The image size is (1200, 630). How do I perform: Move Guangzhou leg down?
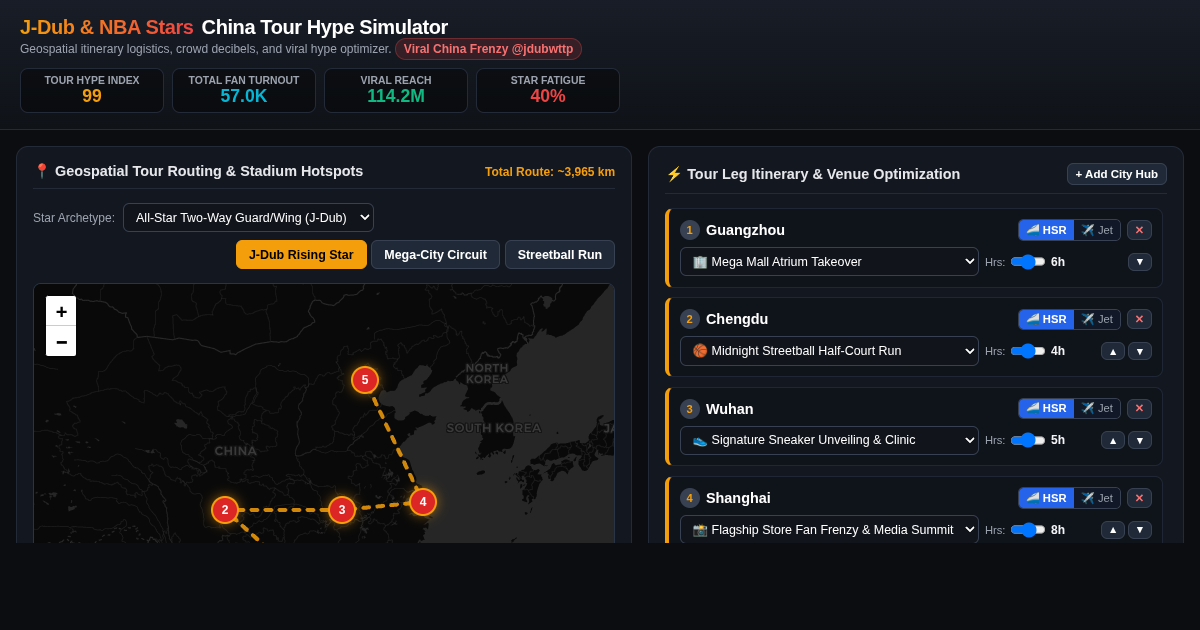1140,262
